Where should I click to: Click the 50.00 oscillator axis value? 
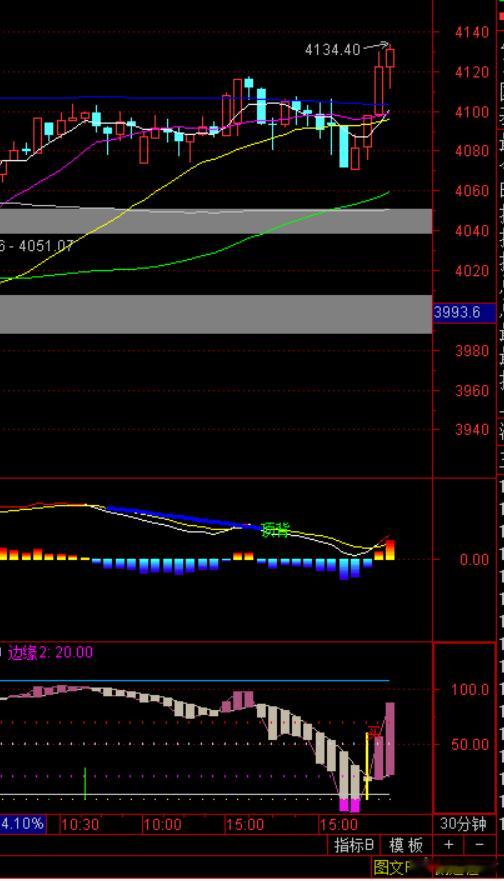point(470,744)
